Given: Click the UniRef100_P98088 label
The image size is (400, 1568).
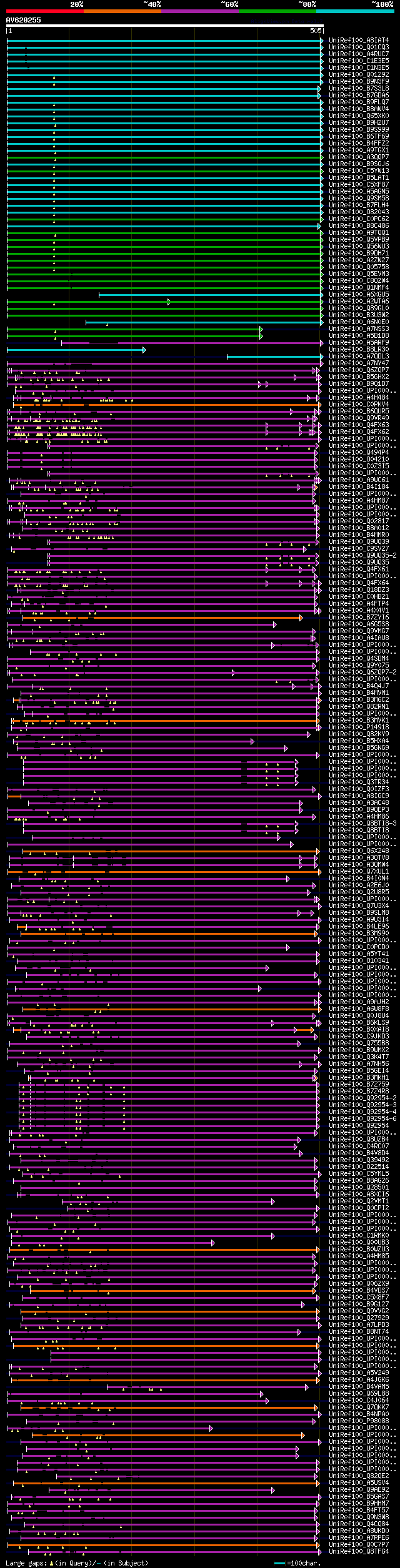Looking at the screenshot, I should 359,1421.
